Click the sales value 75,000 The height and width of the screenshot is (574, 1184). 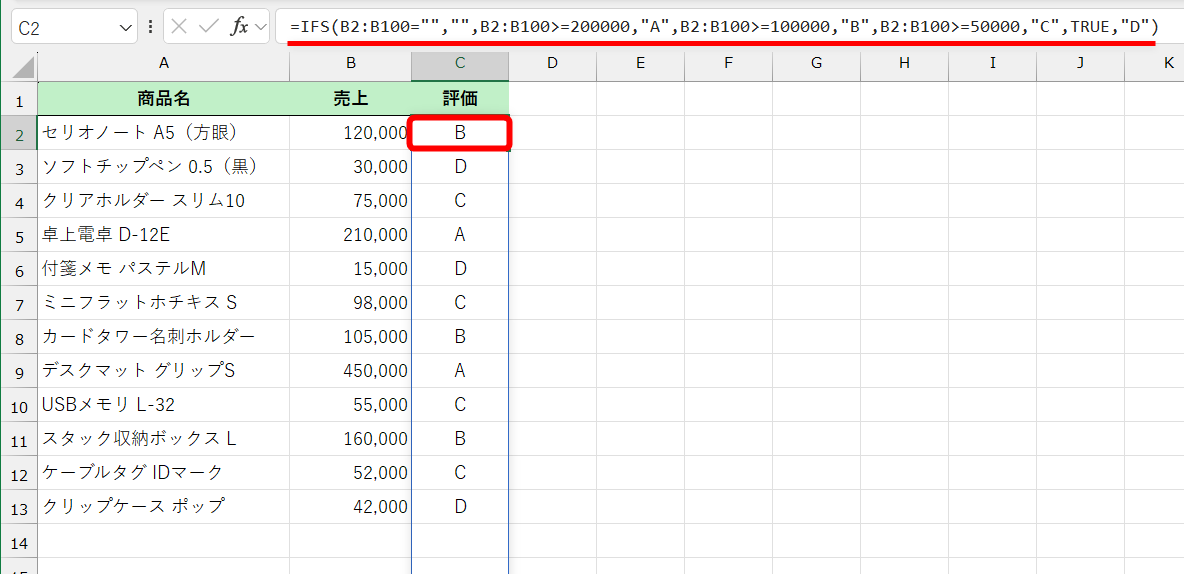click(x=350, y=201)
